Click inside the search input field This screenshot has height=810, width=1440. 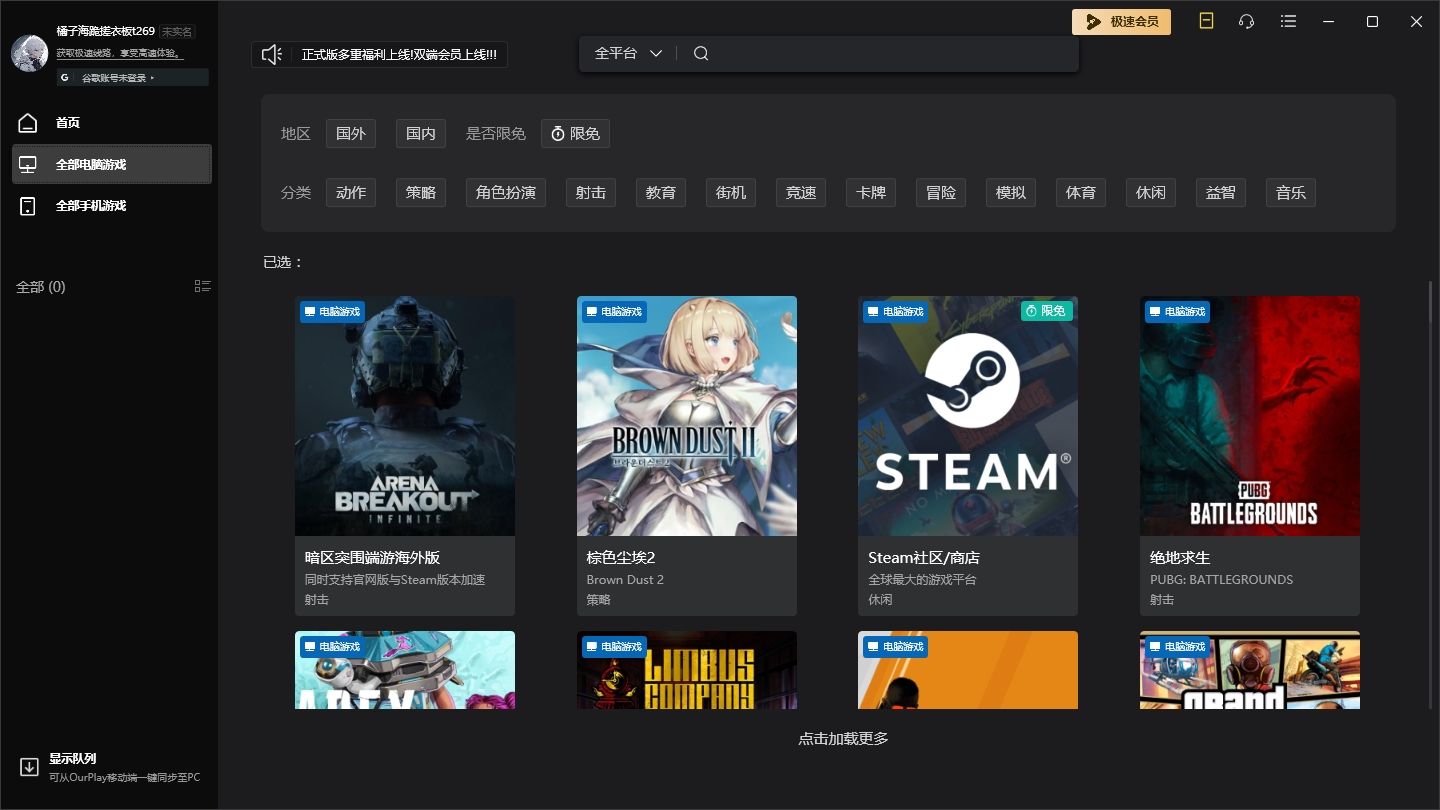point(890,54)
